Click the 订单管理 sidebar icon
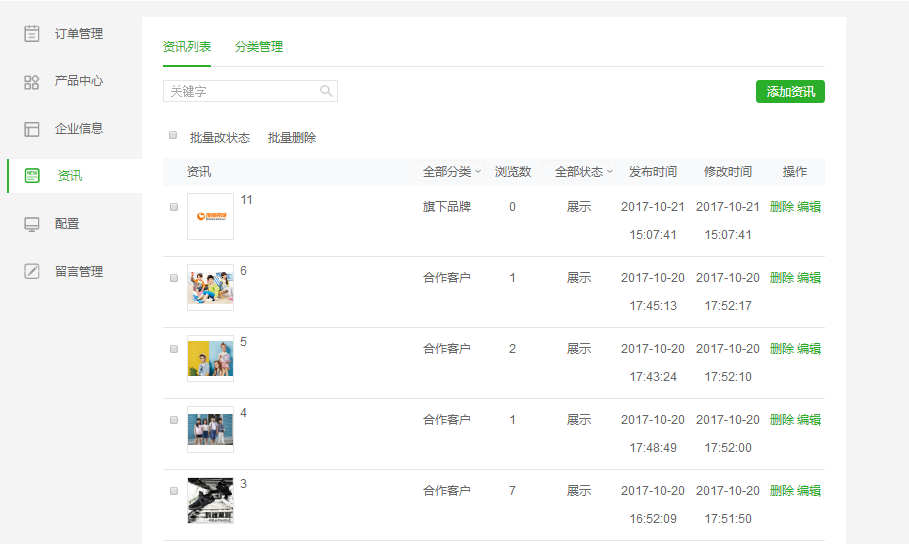 (x=32, y=34)
